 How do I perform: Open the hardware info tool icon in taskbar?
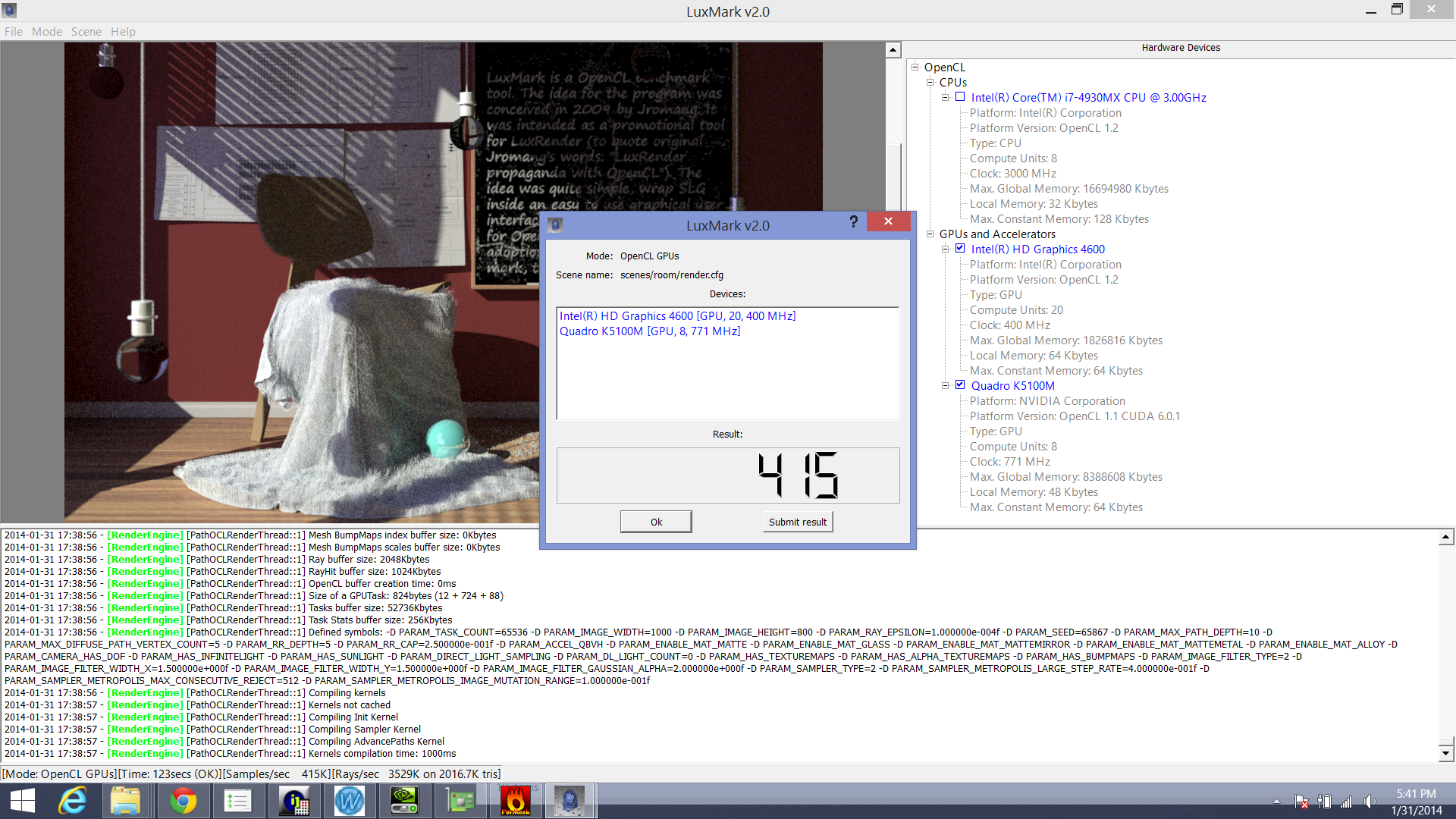[x=293, y=801]
